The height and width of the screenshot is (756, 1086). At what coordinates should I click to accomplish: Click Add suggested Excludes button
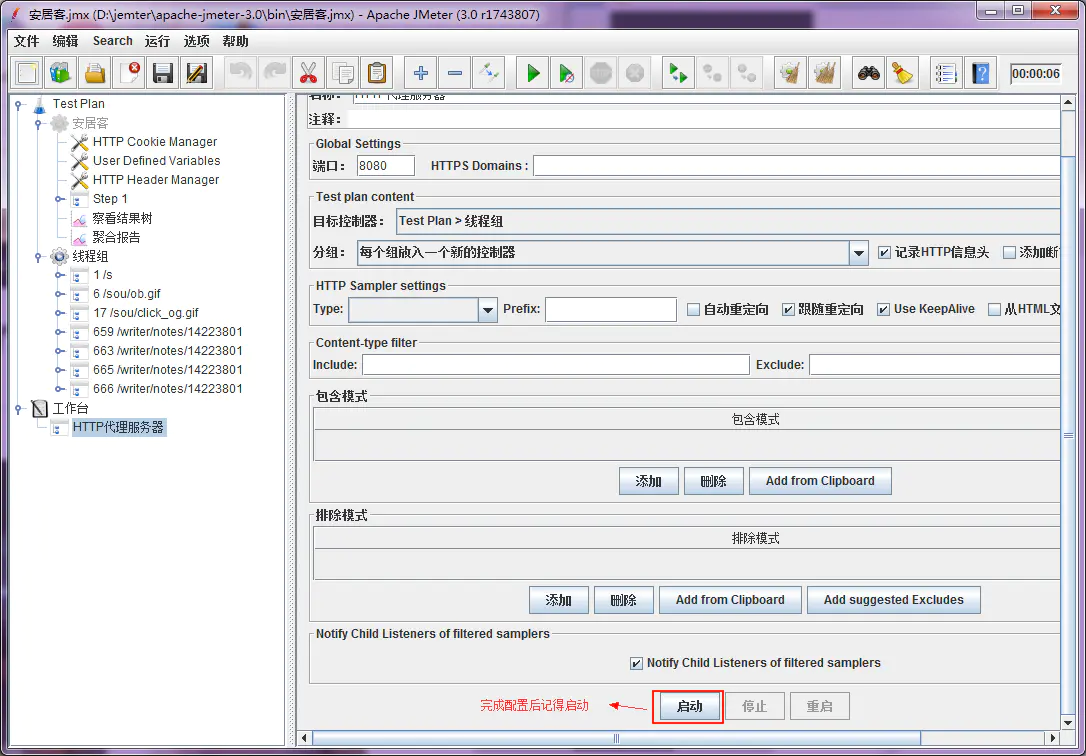pos(893,600)
